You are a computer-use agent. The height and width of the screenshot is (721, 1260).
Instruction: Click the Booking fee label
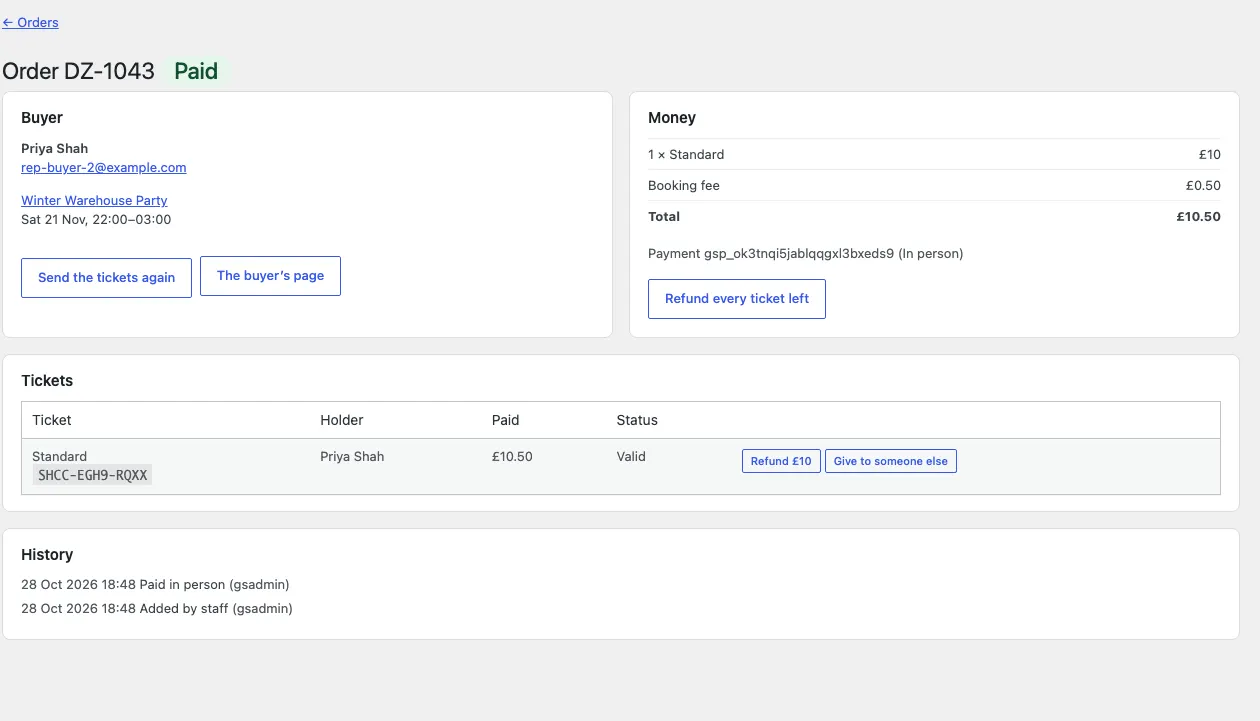[684, 185]
